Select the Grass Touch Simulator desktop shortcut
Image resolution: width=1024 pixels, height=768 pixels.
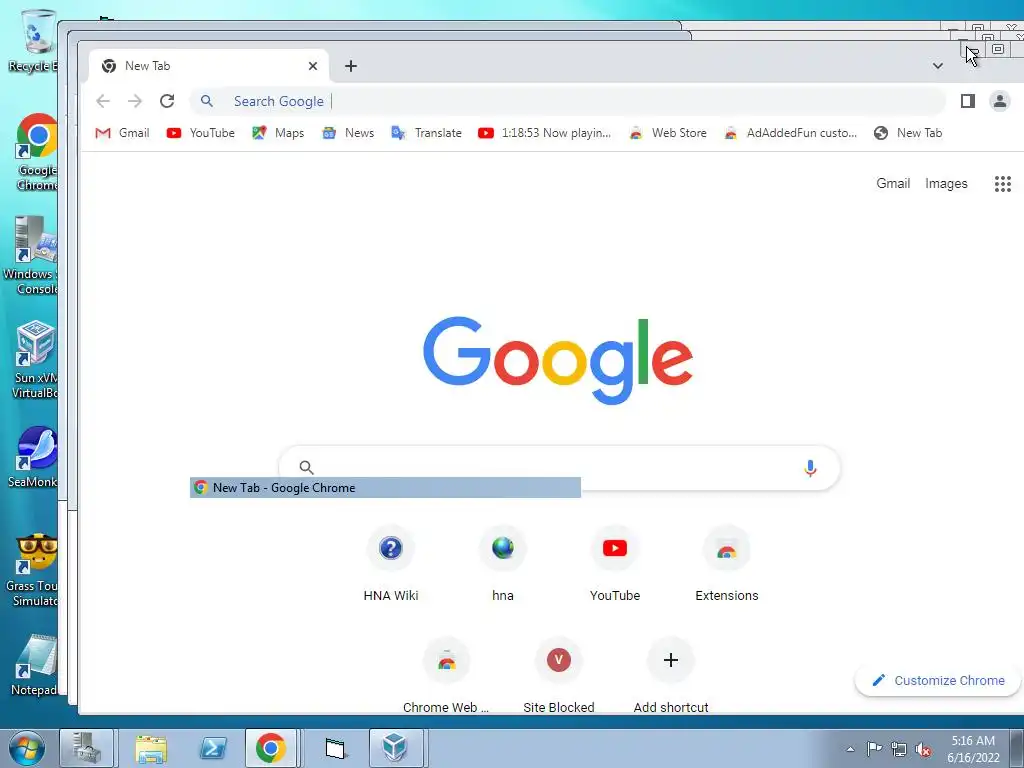tap(31, 570)
